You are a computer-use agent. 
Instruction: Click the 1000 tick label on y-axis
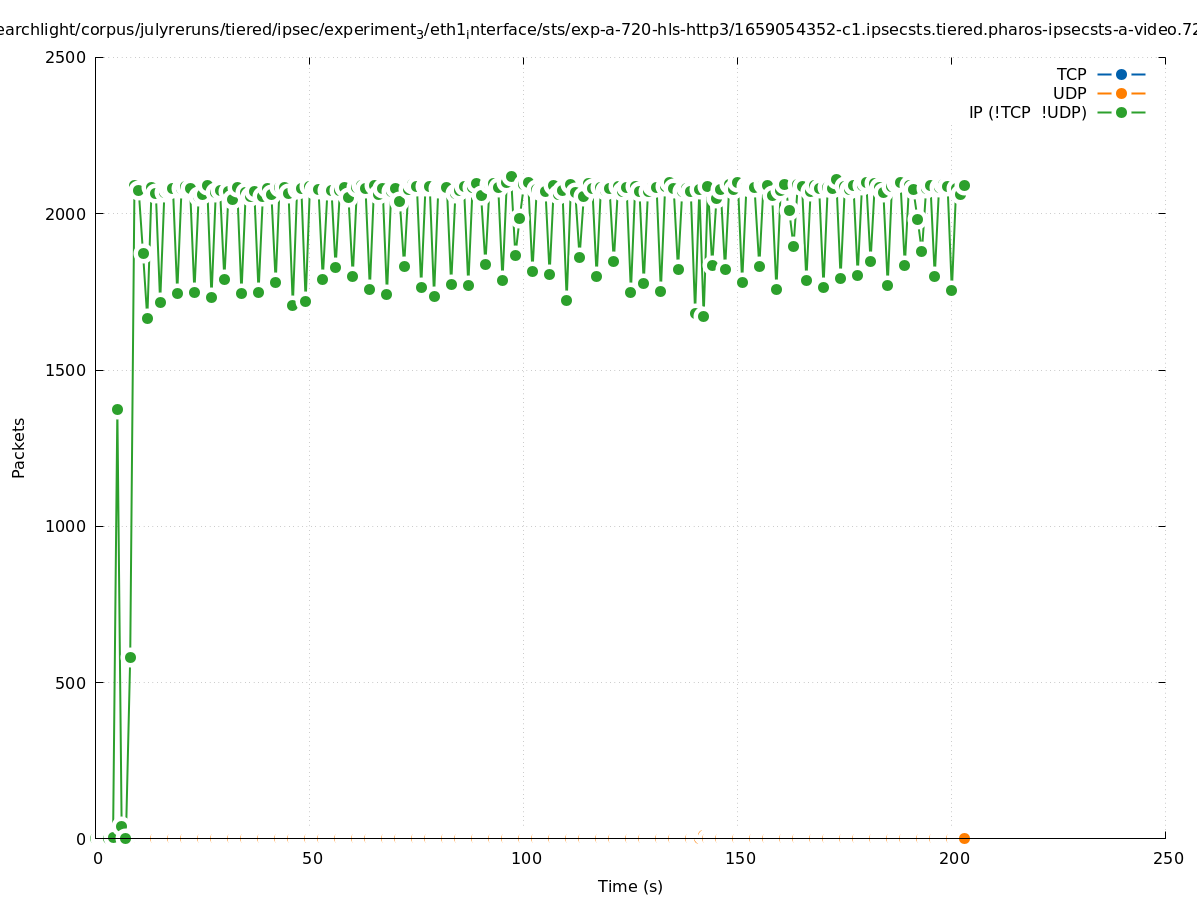[x=67, y=526]
